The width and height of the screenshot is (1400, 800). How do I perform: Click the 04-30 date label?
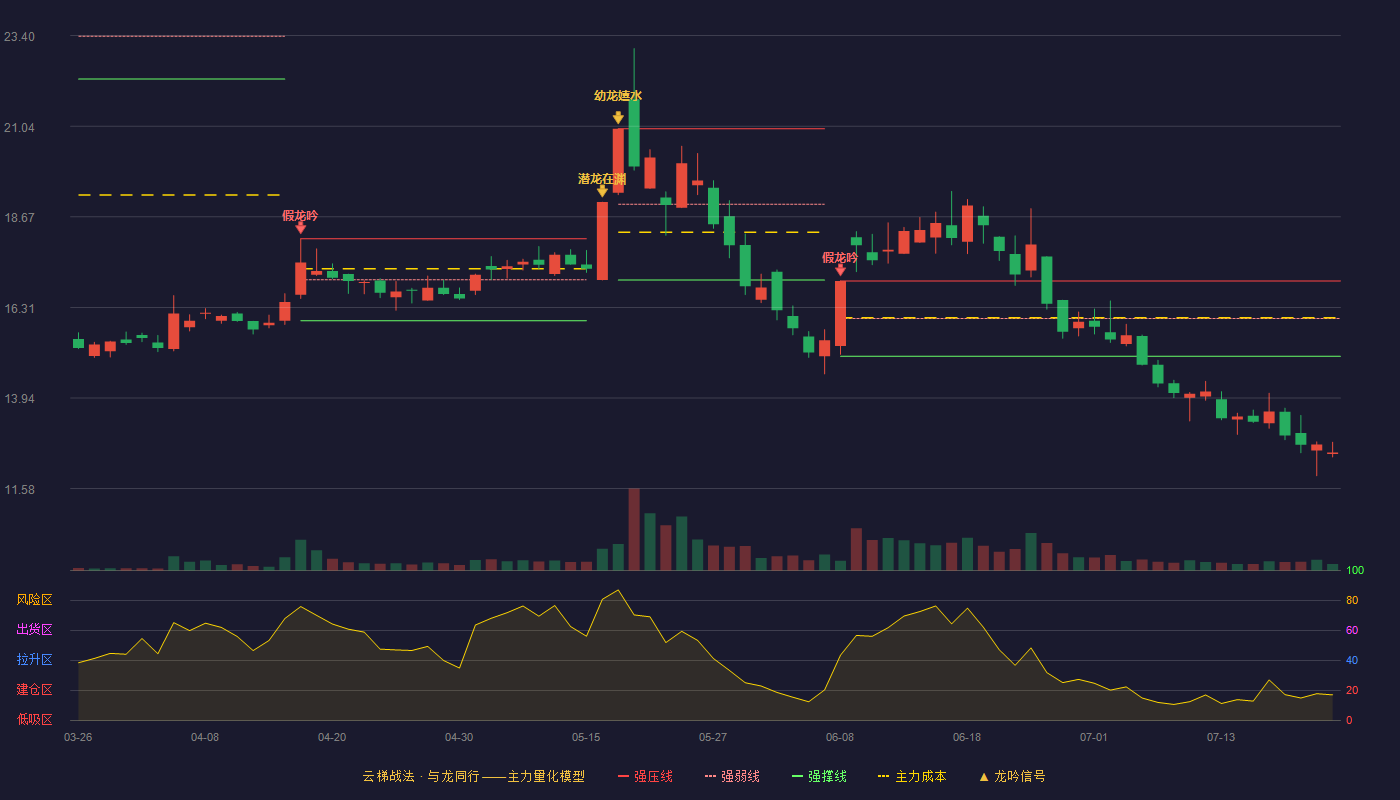point(459,737)
